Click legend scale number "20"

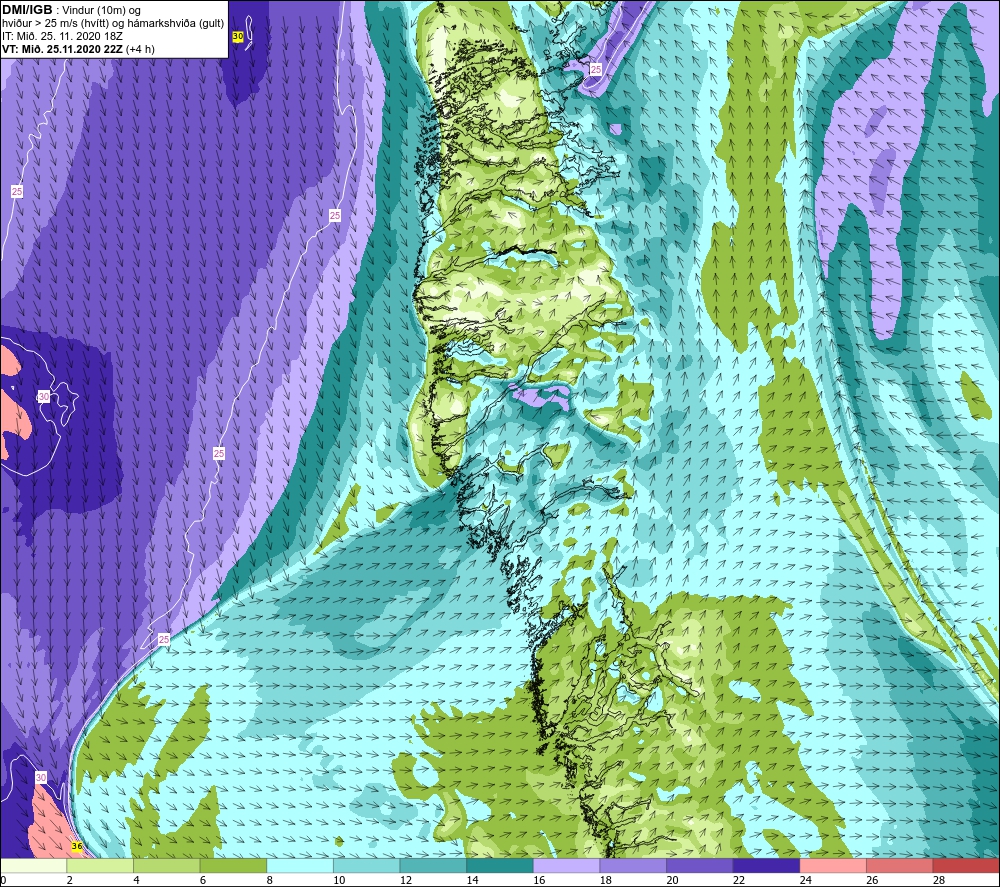coord(672,880)
